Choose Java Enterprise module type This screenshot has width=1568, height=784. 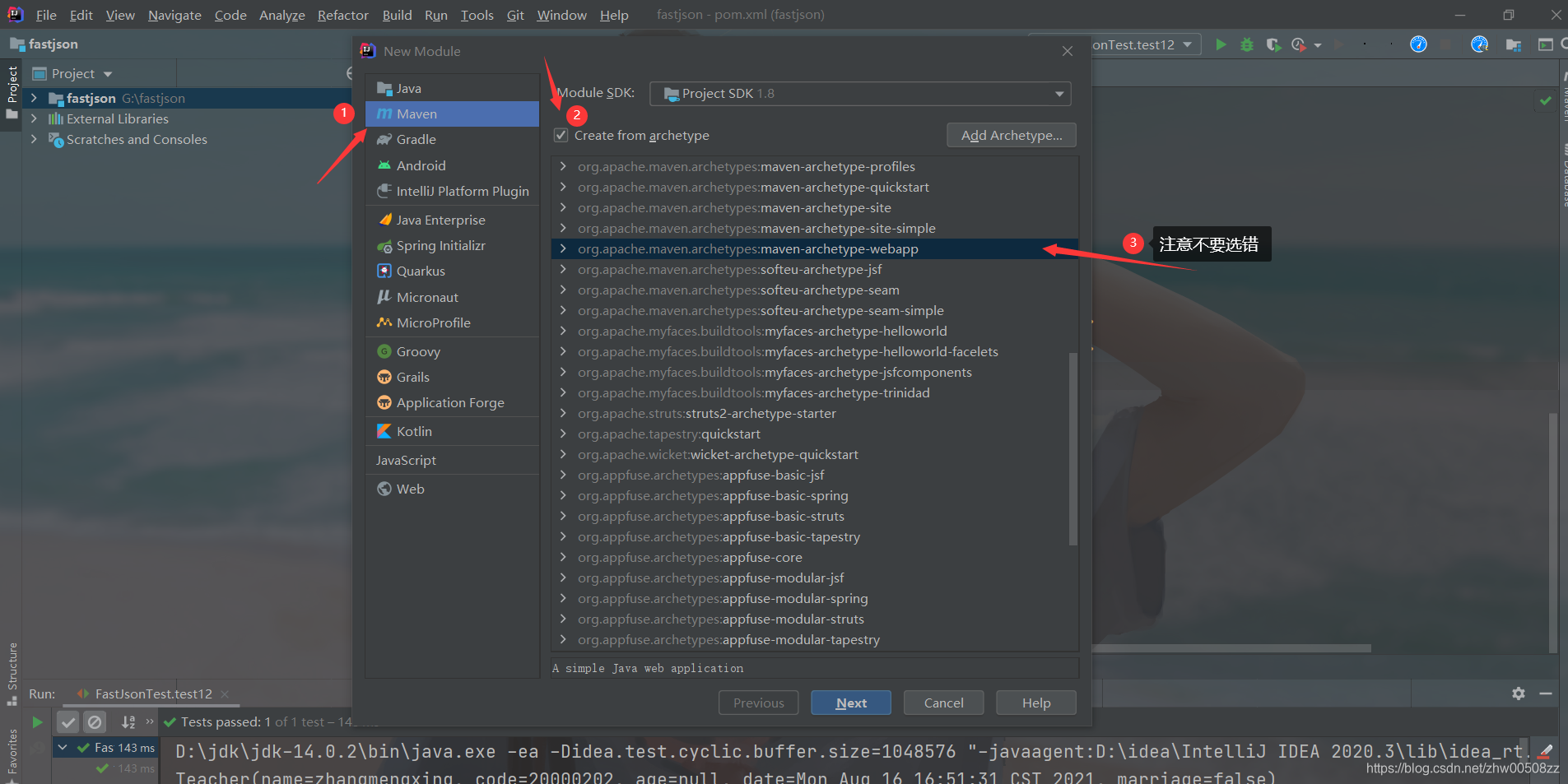tap(452, 220)
